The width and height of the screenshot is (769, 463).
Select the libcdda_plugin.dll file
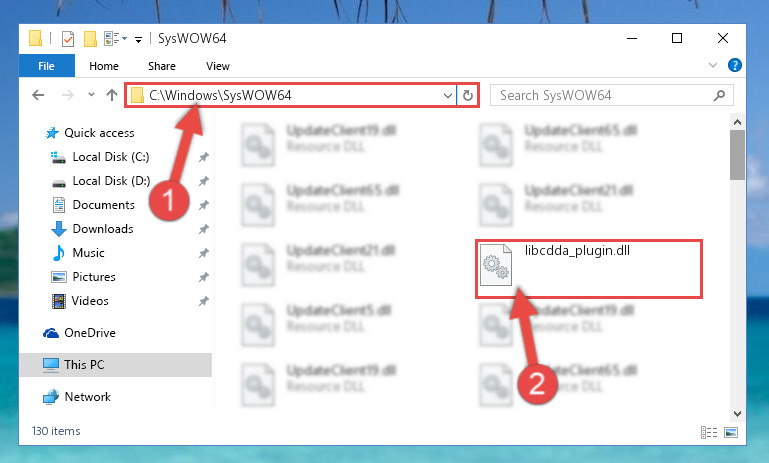point(589,268)
